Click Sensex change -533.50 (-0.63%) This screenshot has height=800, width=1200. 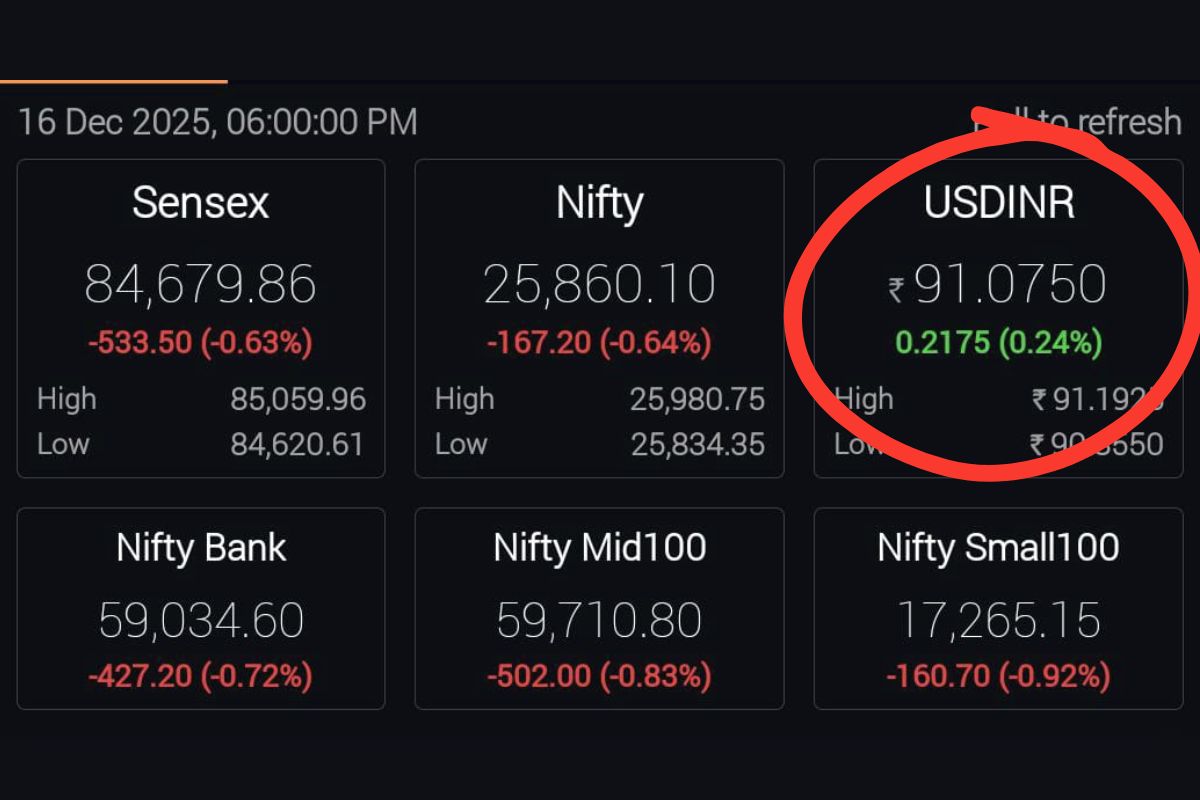coord(200,343)
